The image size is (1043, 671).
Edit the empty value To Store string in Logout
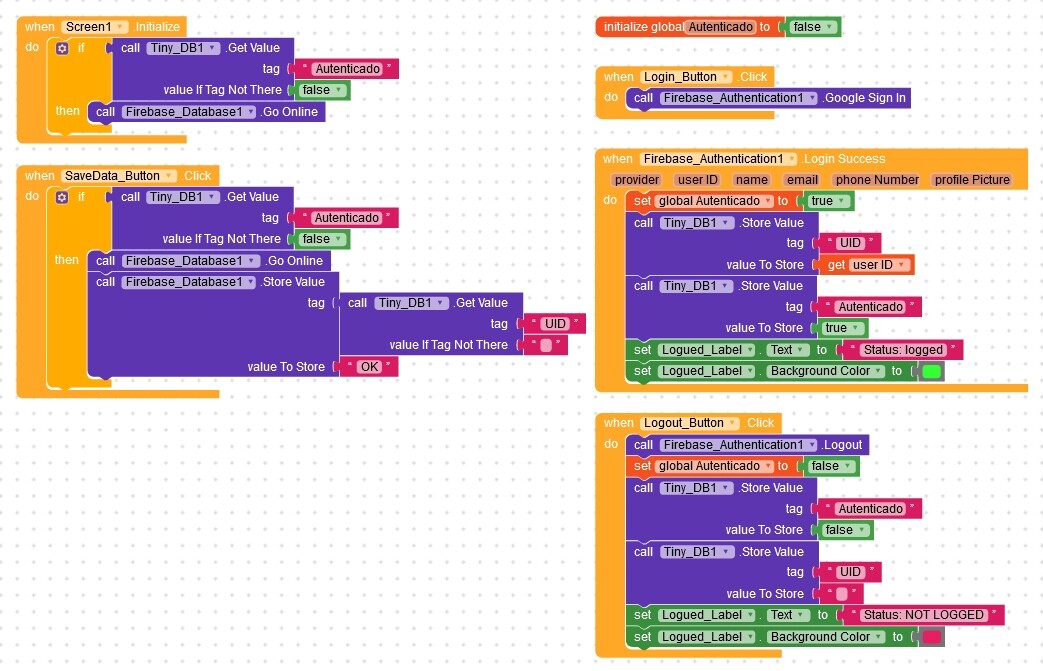pos(841,594)
